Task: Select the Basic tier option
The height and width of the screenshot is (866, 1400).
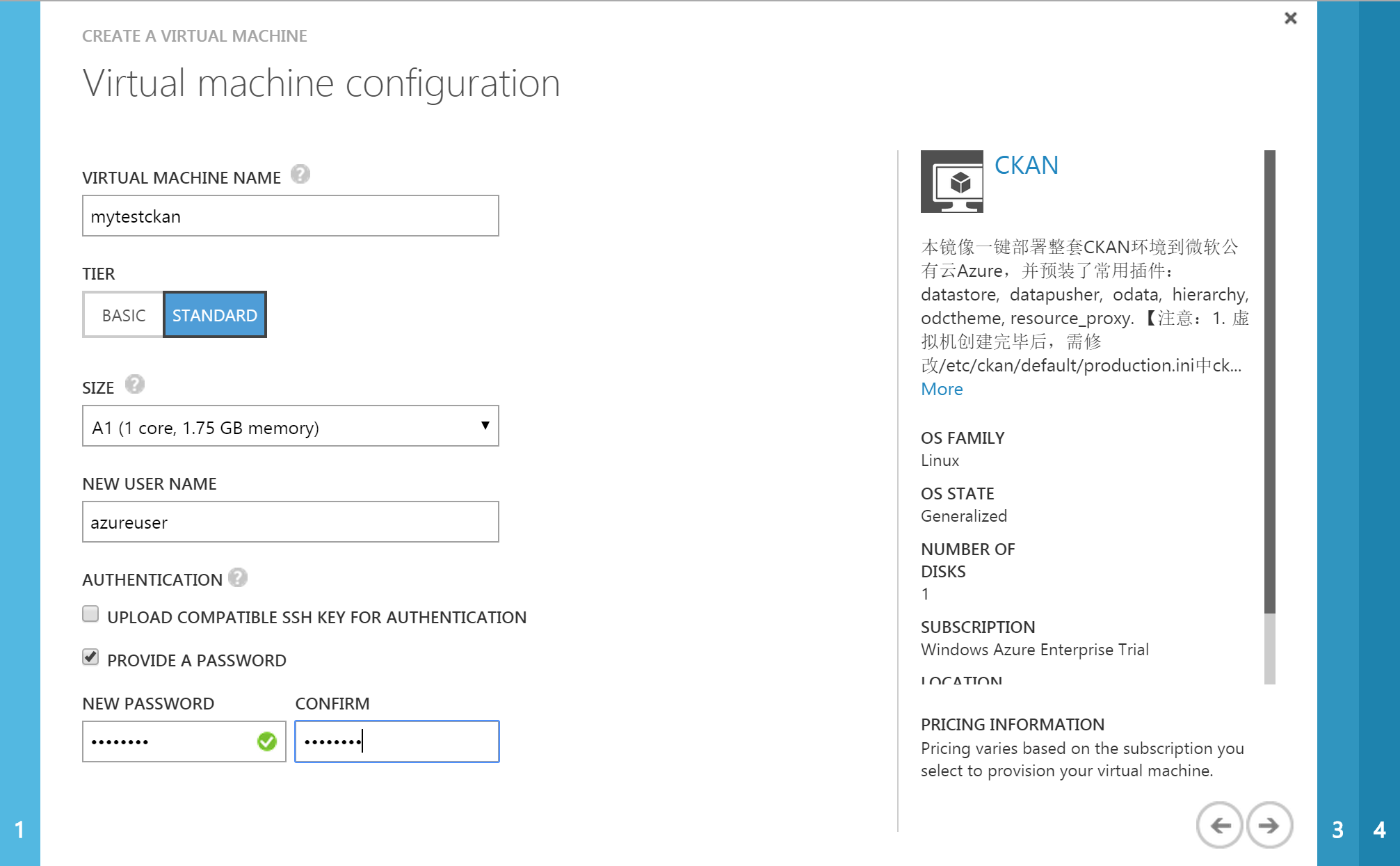Action: click(x=124, y=315)
